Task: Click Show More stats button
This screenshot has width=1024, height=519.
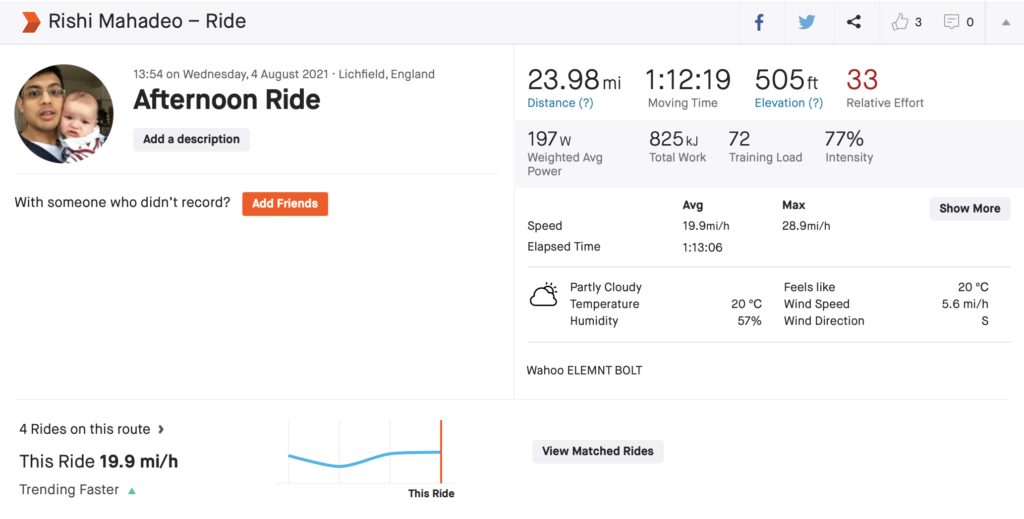Action: click(x=969, y=208)
